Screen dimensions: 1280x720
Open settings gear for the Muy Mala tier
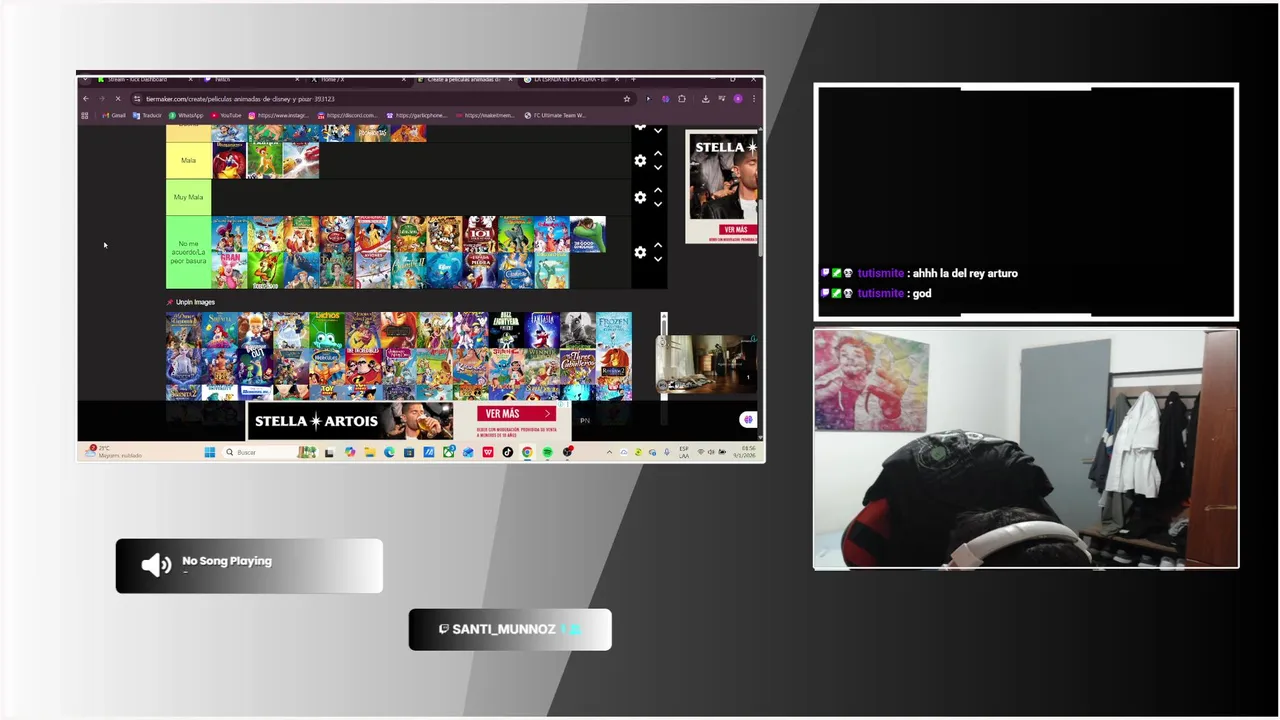[x=640, y=198]
